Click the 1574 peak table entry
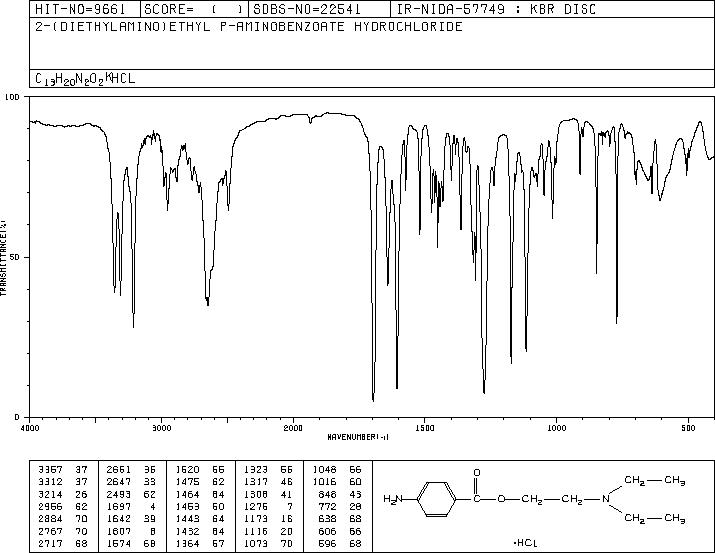Screen dimensions: 715x553 point(131,543)
